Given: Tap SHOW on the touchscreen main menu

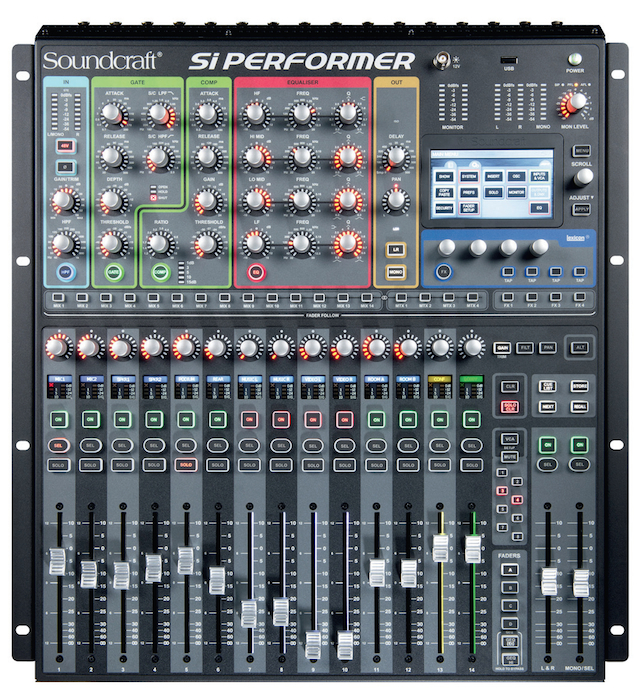Looking at the screenshot, I should click(x=444, y=177).
